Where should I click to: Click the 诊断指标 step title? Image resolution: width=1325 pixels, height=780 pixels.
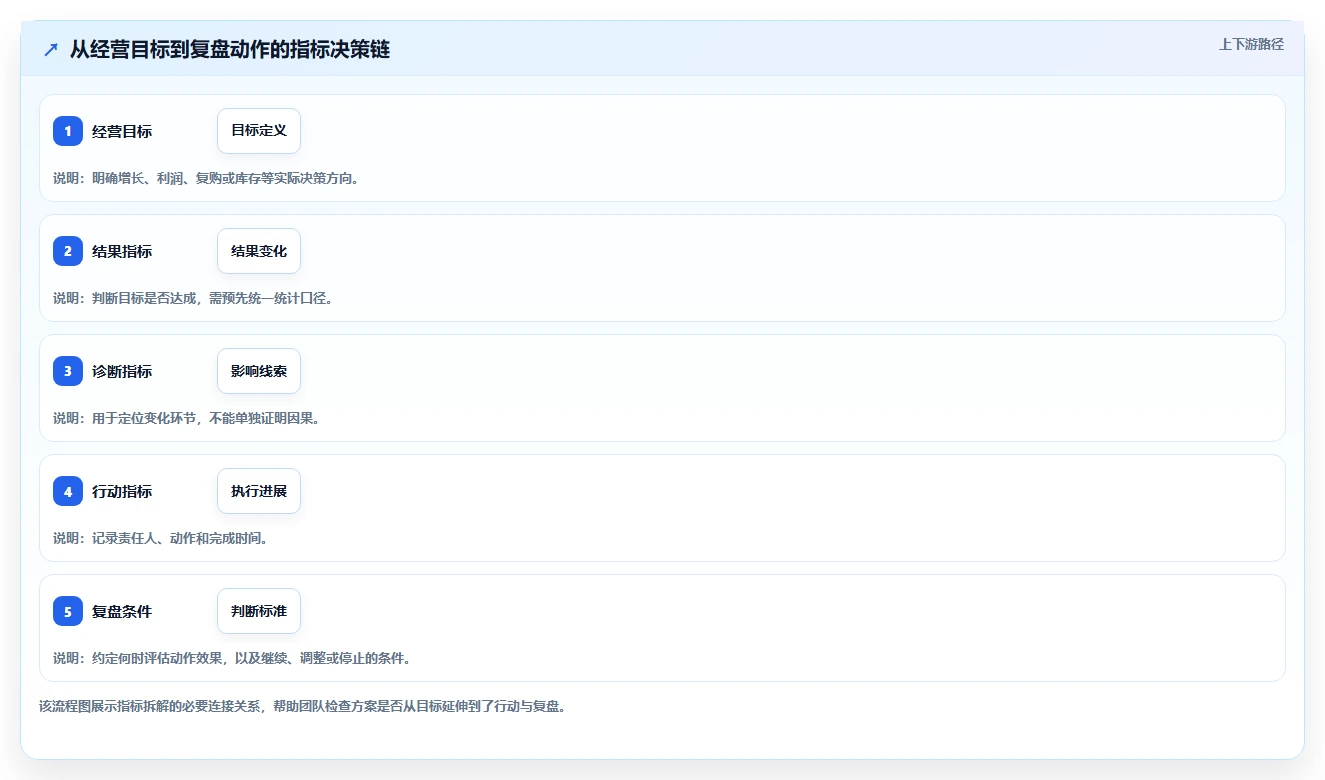[122, 372]
